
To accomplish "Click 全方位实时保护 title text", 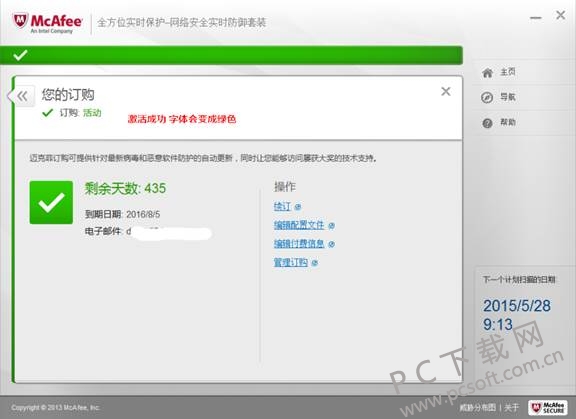I will (181, 22).
